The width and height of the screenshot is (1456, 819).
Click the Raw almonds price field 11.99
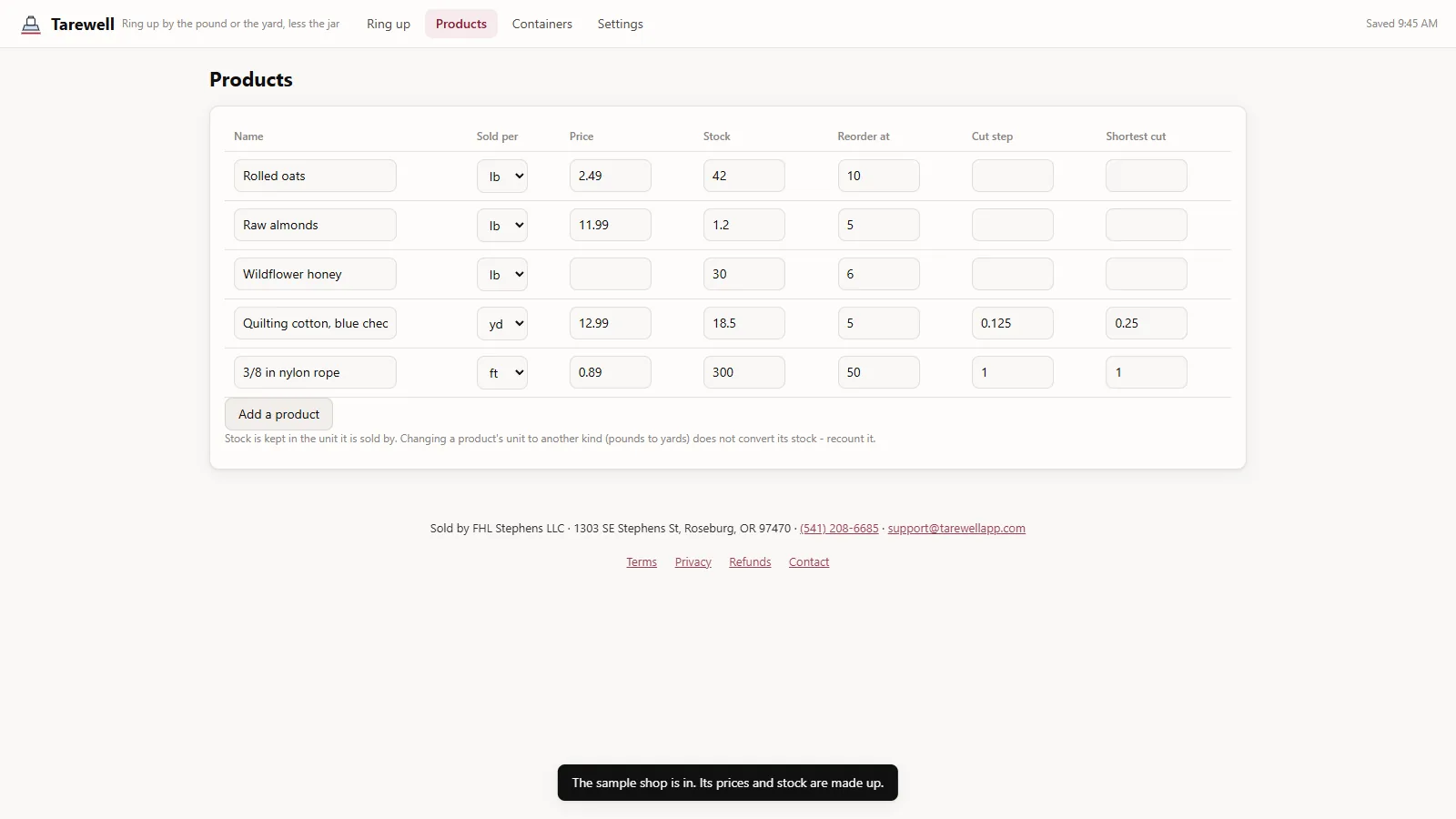[x=611, y=225]
